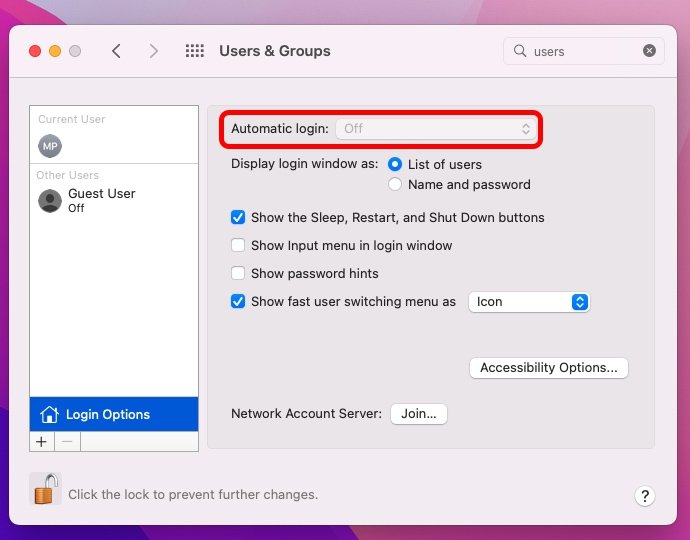Add a new user with plus button
Image resolution: width=690 pixels, height=540 pixels.
pos(42,441)
